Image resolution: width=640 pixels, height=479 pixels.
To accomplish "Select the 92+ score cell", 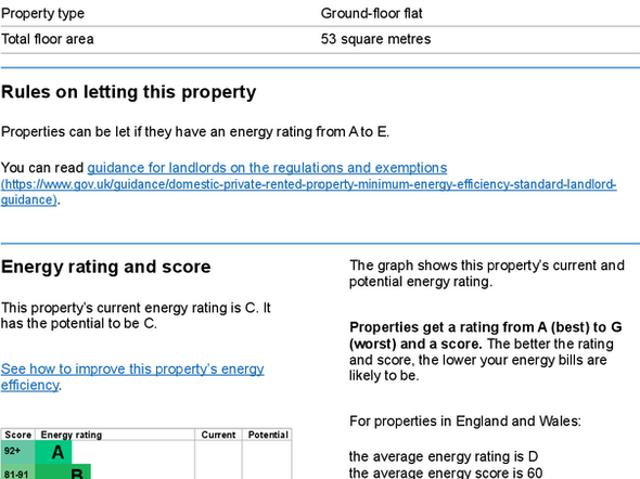I will pyautogui.click(x=13, y=452).
